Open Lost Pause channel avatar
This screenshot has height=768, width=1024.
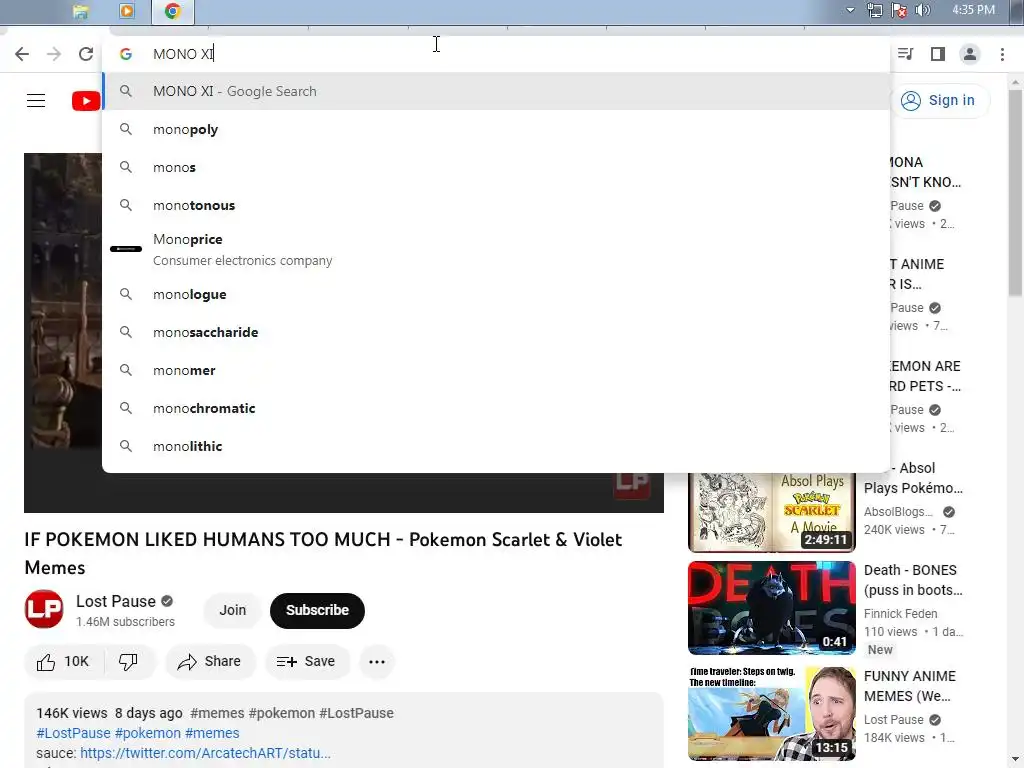(44, 609)
